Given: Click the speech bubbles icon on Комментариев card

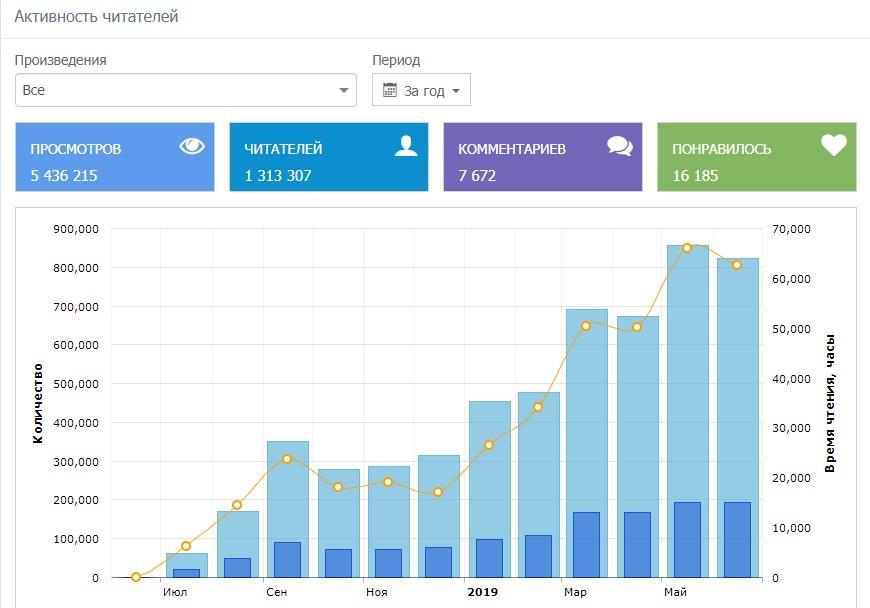Looking at the screenshot, I should click(x=619, y=146).
